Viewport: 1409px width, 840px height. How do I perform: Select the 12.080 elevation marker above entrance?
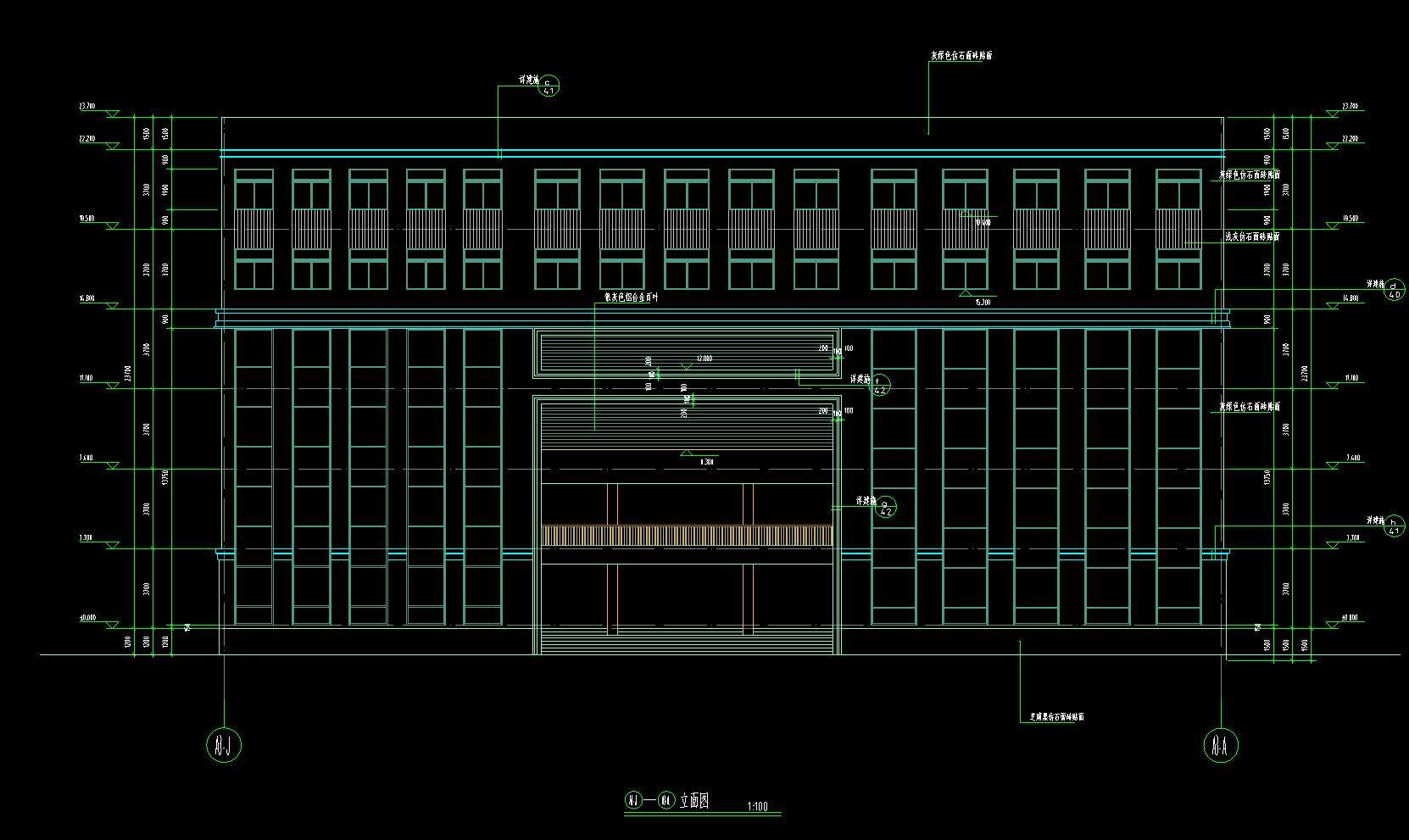coord(703,359)
